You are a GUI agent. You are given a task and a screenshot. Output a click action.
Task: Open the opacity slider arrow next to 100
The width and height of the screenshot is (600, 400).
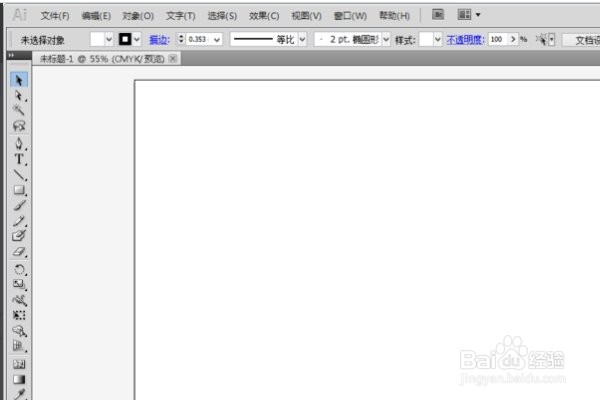[x=513, y=39]
